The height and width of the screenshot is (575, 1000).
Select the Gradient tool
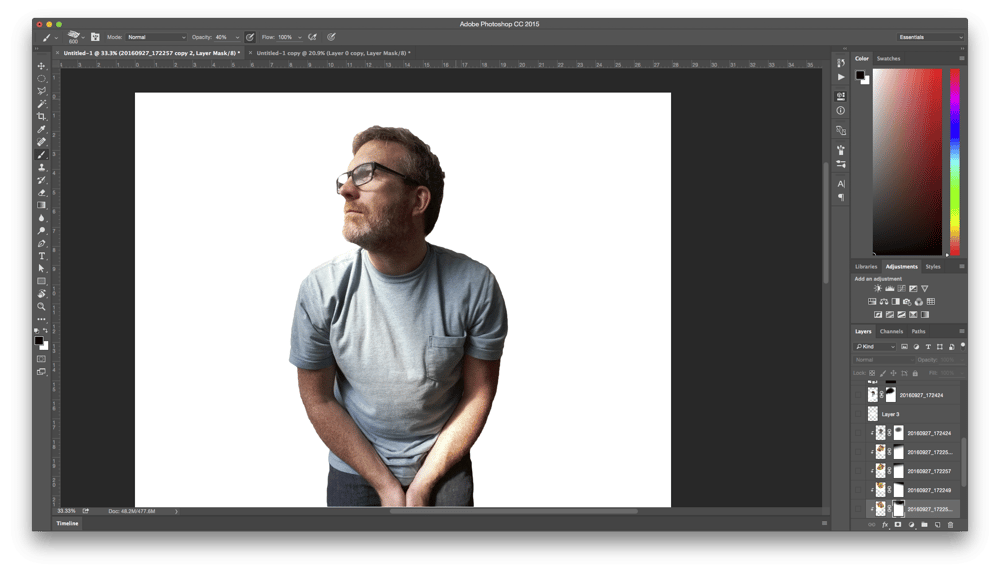tap(41, 205)
